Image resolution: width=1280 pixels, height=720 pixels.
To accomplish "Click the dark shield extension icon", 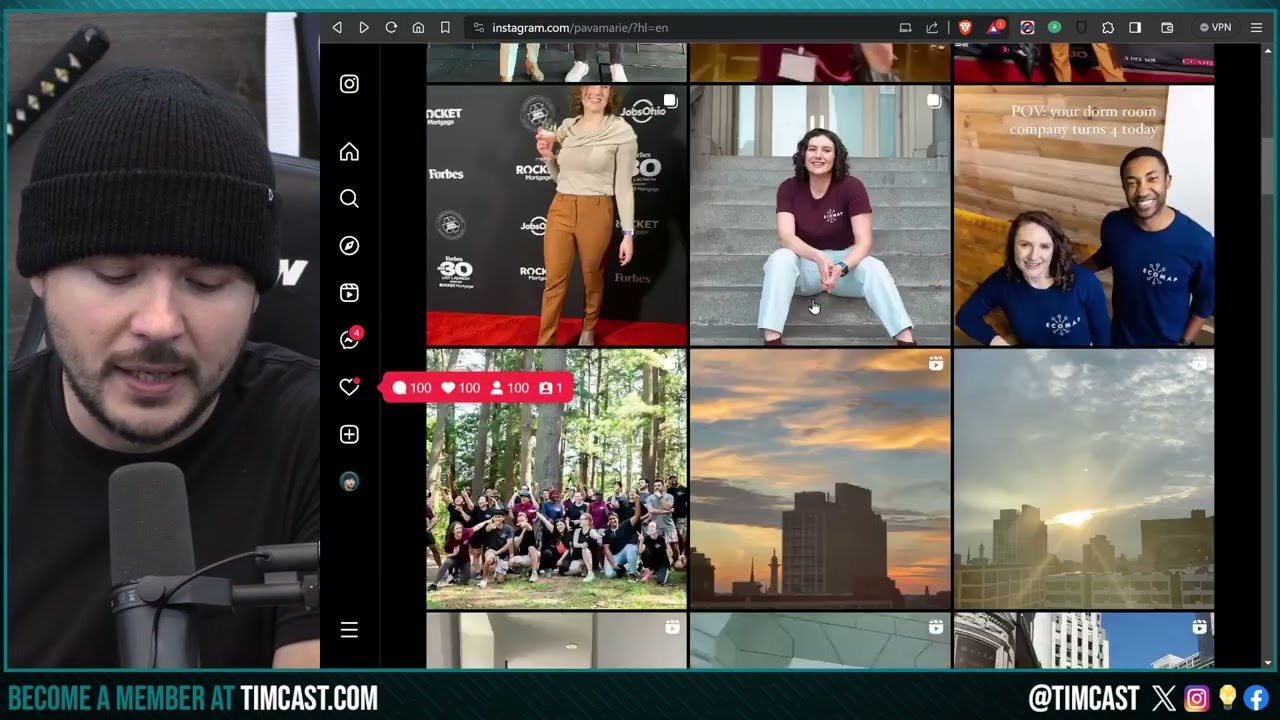I will pos(1081,28).
